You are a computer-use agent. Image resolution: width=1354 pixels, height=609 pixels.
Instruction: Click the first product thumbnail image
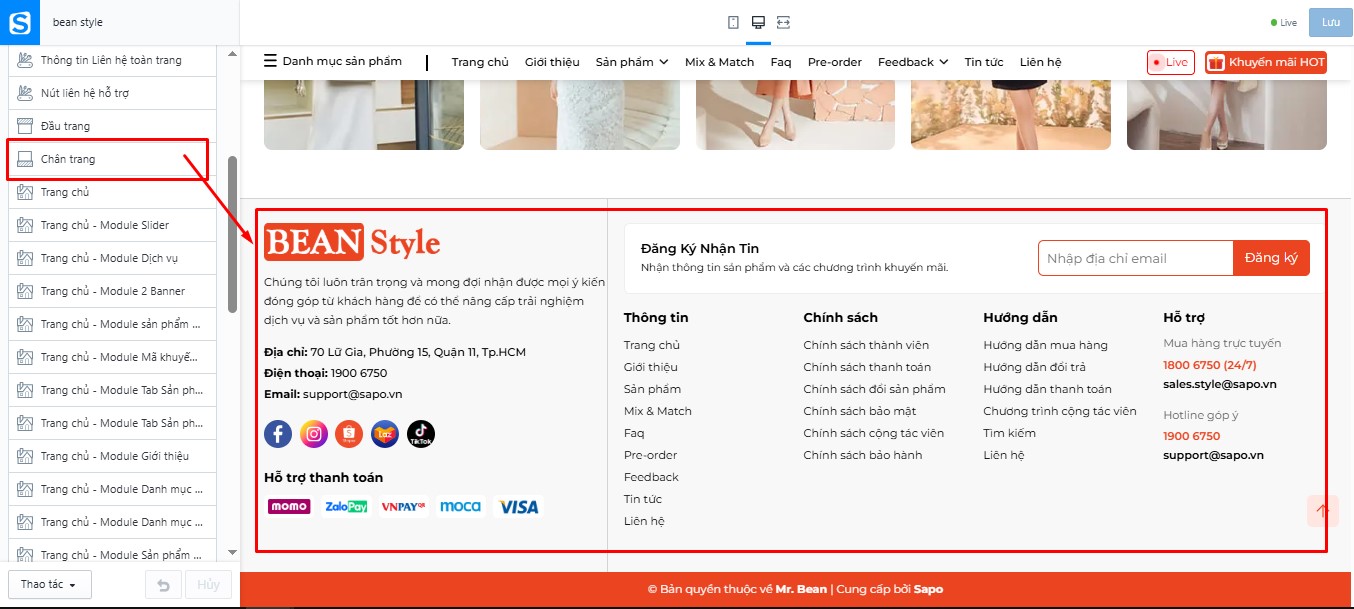click(363, 115)
